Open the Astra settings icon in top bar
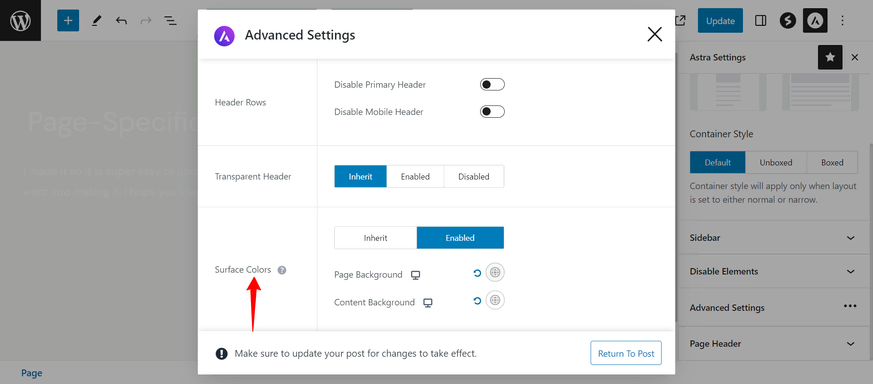Viewport: 873px width, 384px height. coord(815,21)
